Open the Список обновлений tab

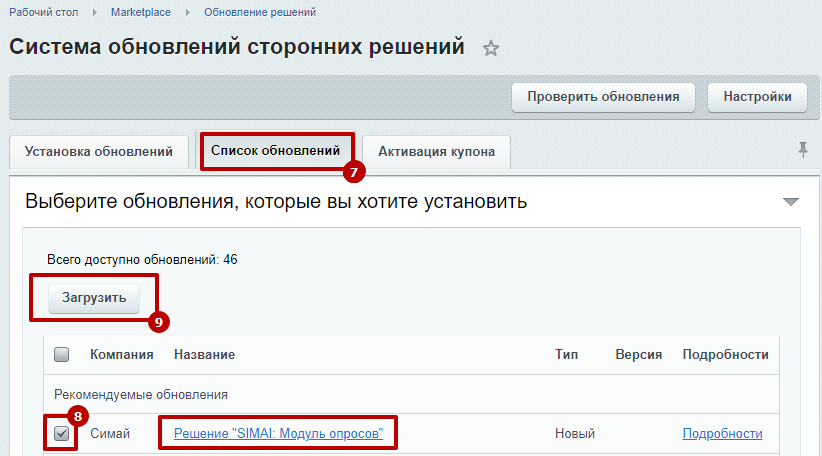[x=275, y=151]
